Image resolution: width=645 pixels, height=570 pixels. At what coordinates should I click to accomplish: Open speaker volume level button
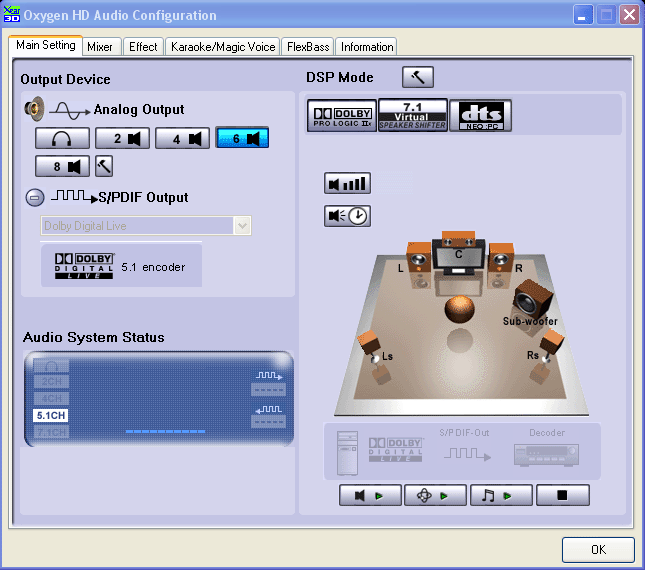click(347, 183)
